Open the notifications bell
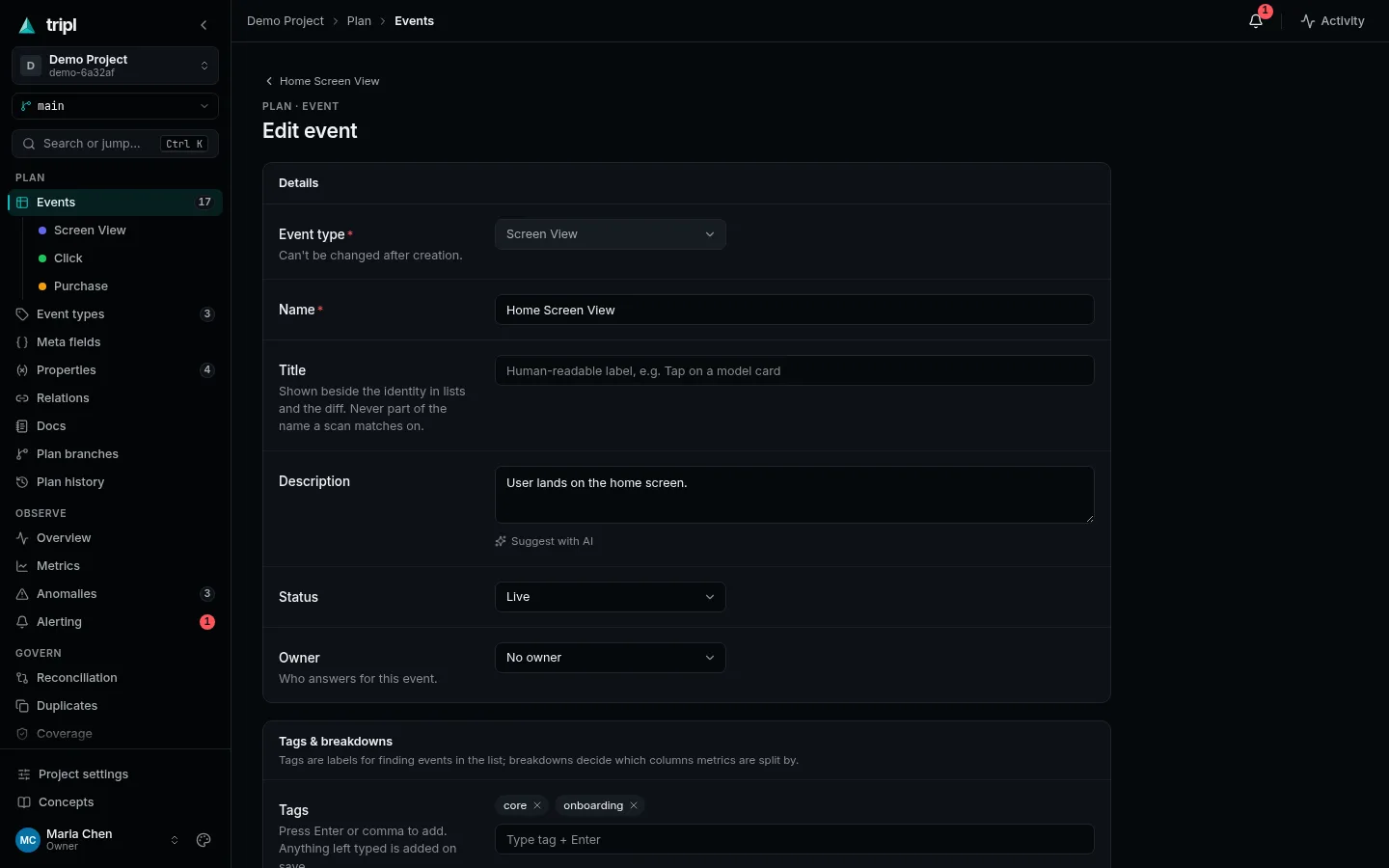Screen dimensions: 1389x868 (1256, 21)
